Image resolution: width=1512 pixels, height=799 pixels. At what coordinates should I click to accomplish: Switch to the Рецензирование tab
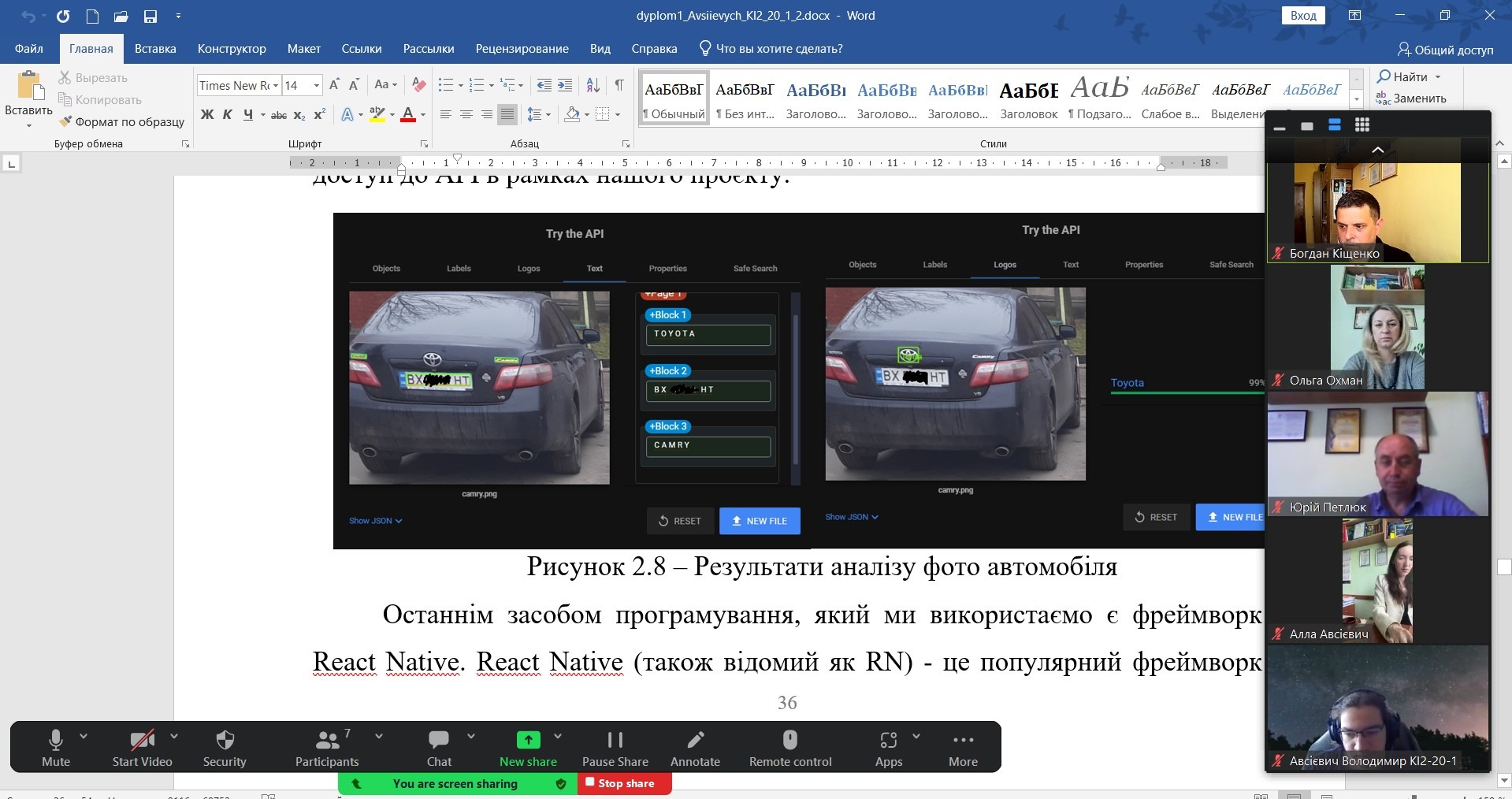(522, 49)
